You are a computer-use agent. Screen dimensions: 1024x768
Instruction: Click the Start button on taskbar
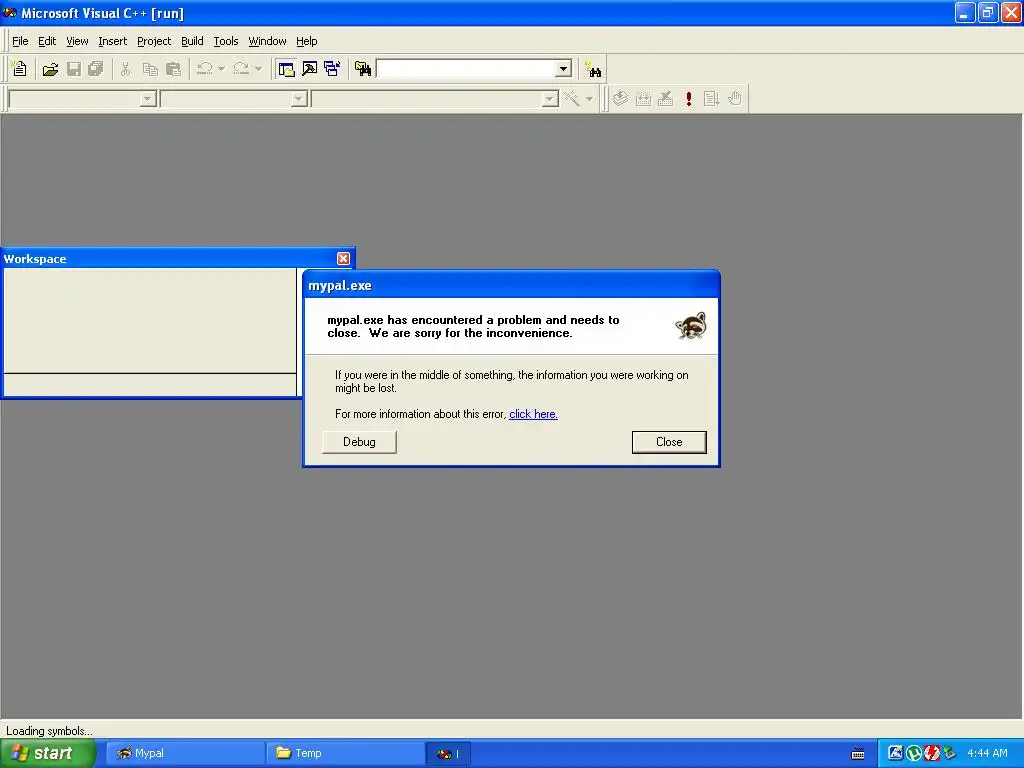point(48,753)
